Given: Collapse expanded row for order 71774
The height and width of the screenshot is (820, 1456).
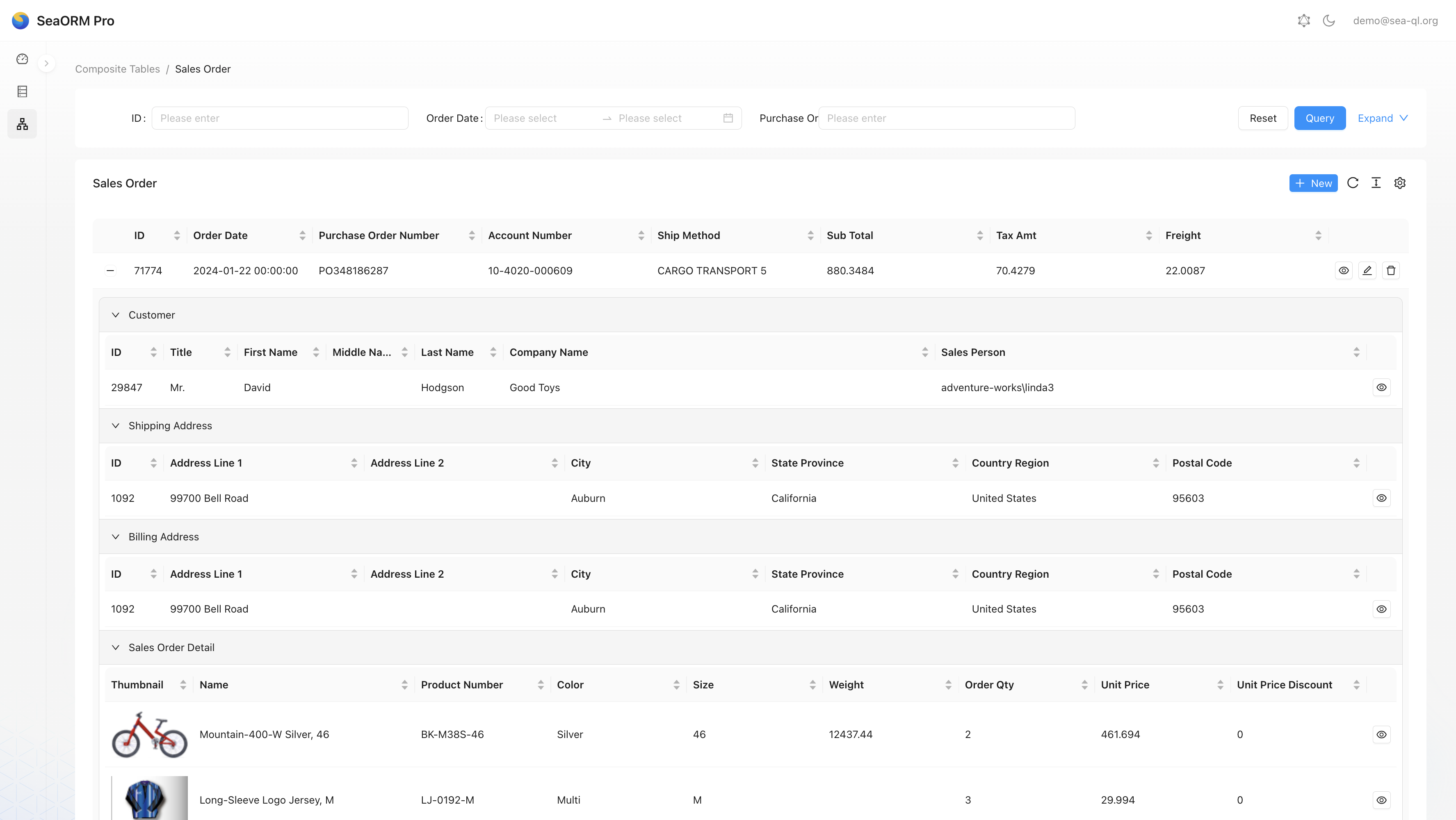Looking at the screenshot, I should (x=110, y=271).
